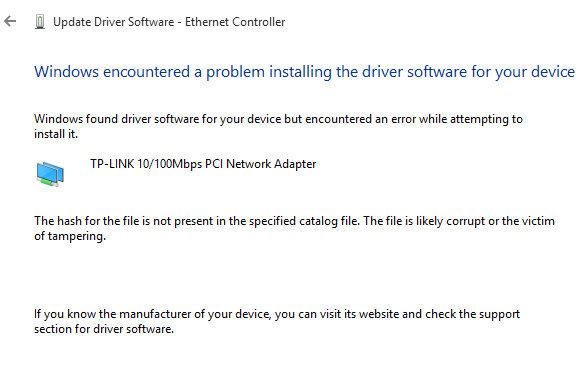Select the 'Update Driver Software - Ethernet Controller' title
The height and width of the screenshot is (382, 586).
pos(169,22)
